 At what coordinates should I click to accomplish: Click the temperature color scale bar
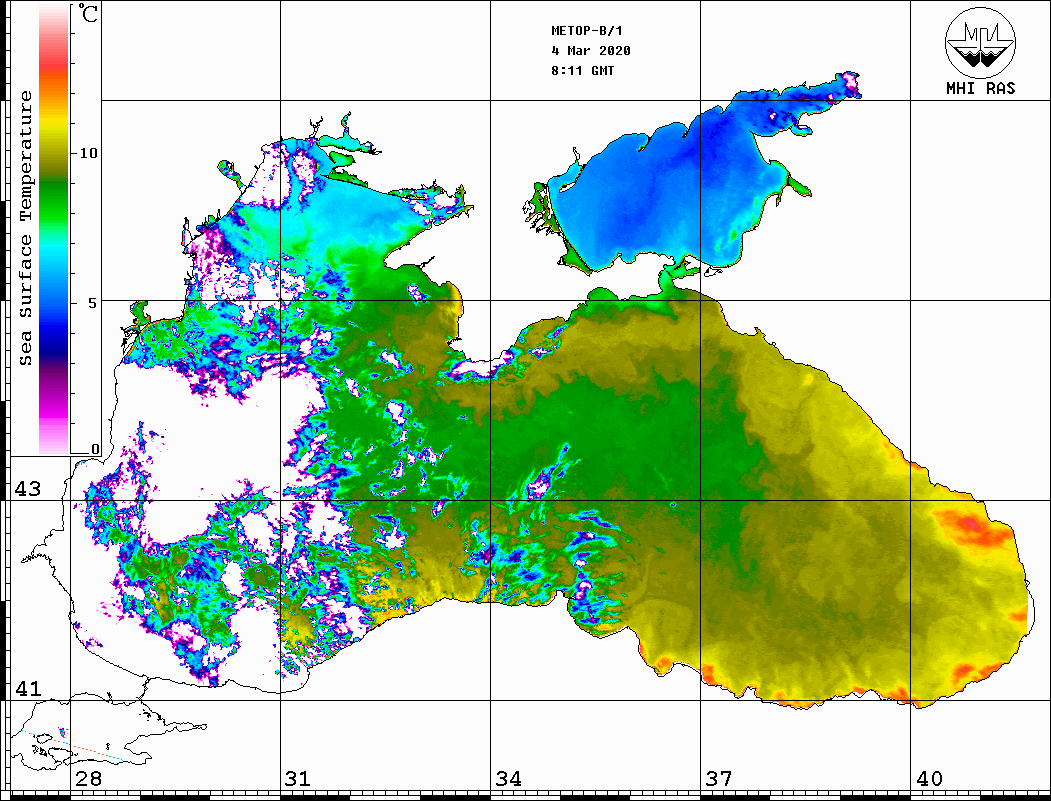(54, 229)
